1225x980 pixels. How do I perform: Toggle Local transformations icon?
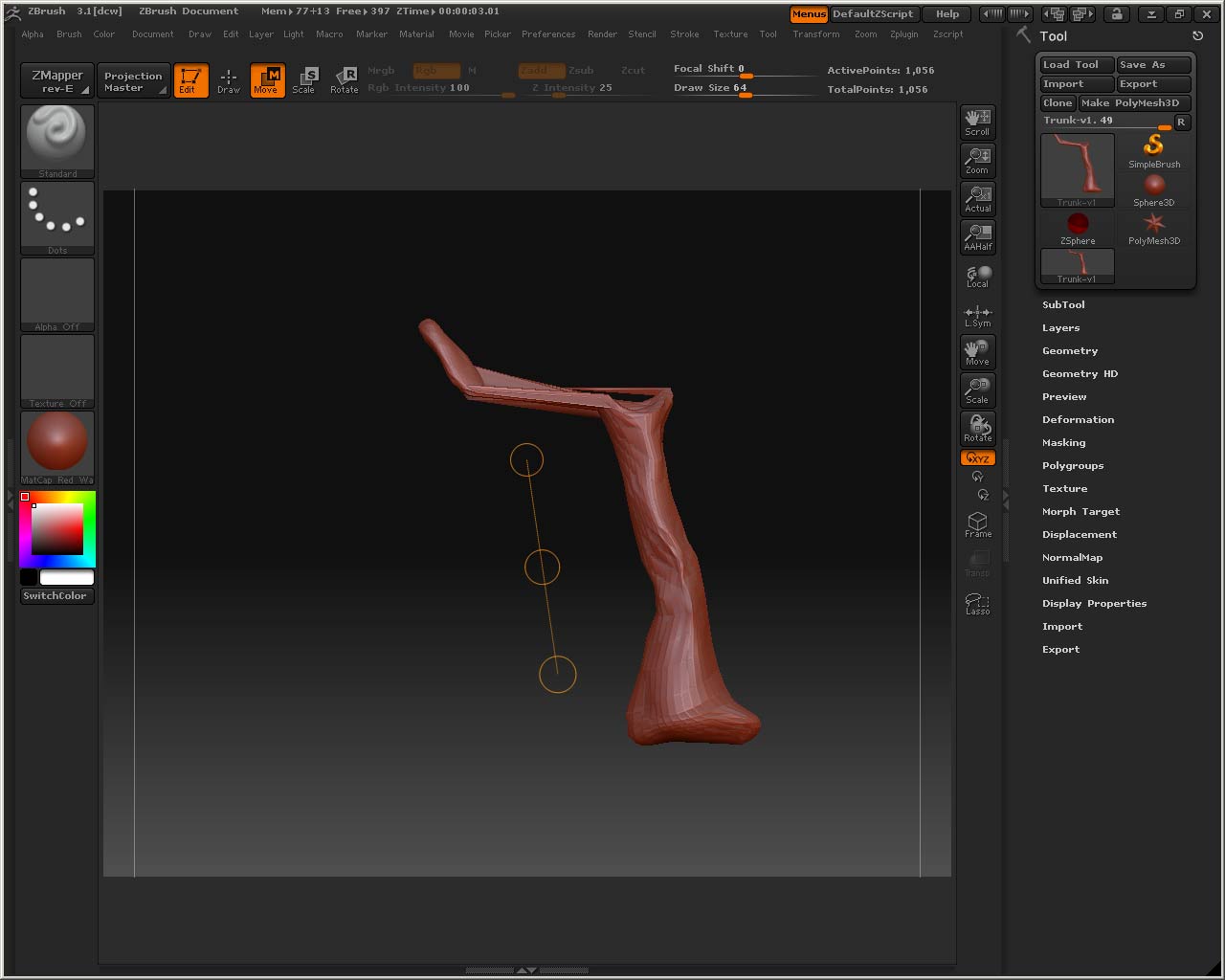coord(977,276)
